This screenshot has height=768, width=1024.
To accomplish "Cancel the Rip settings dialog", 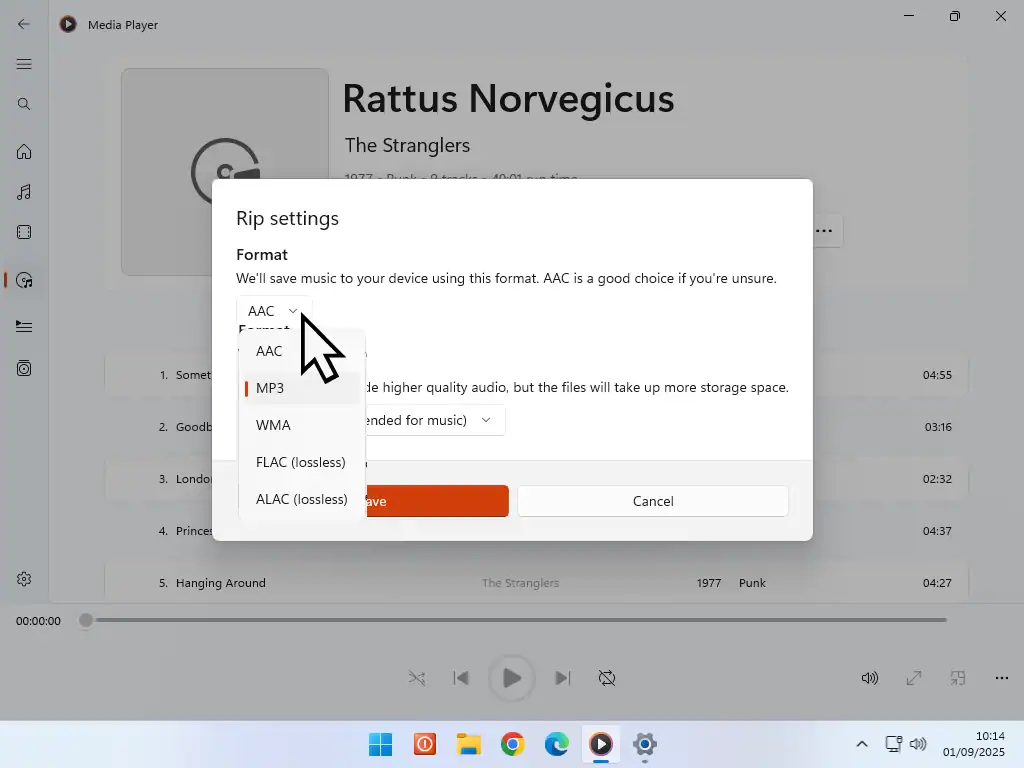I will pyautogui.click(x=653, y=501).
